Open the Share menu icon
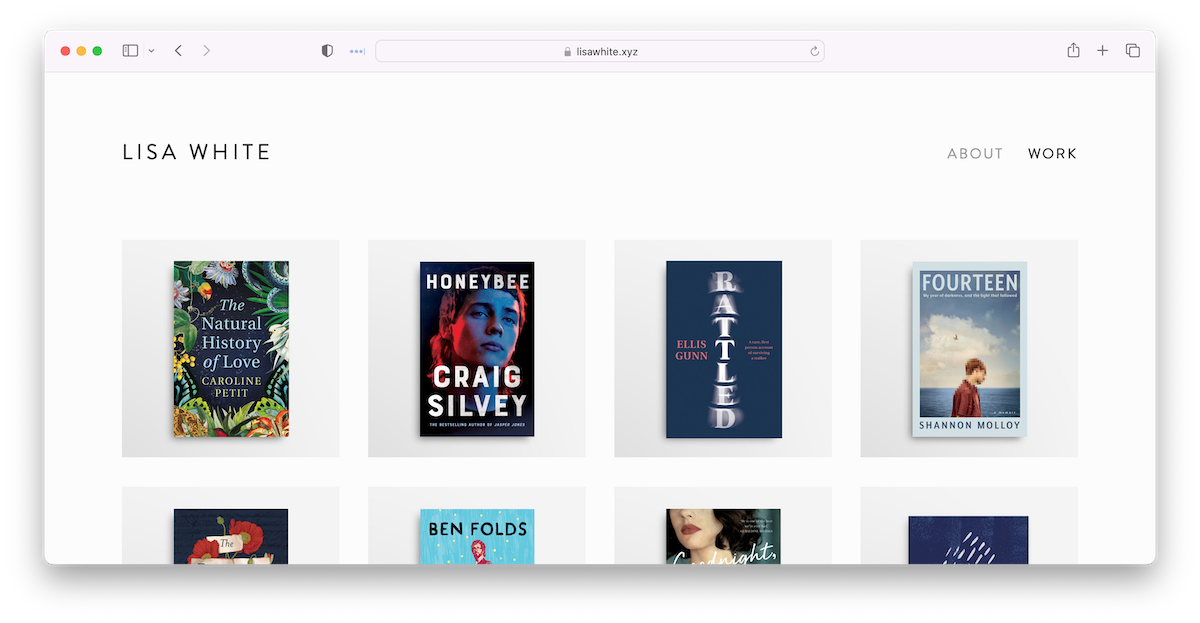1200x623 pixels. pyautogui.click(x=1073, y=51)
